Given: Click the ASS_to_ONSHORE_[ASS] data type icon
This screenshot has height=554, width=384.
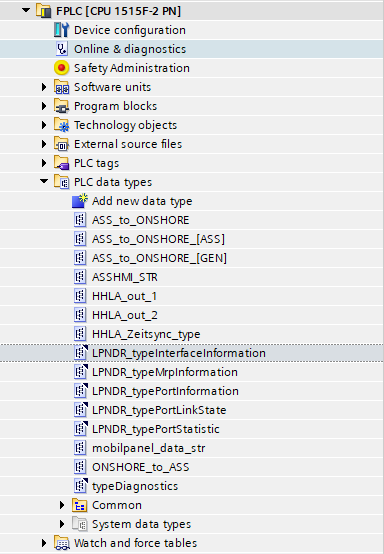Looking at the screenshot, I should click(80, 239).
